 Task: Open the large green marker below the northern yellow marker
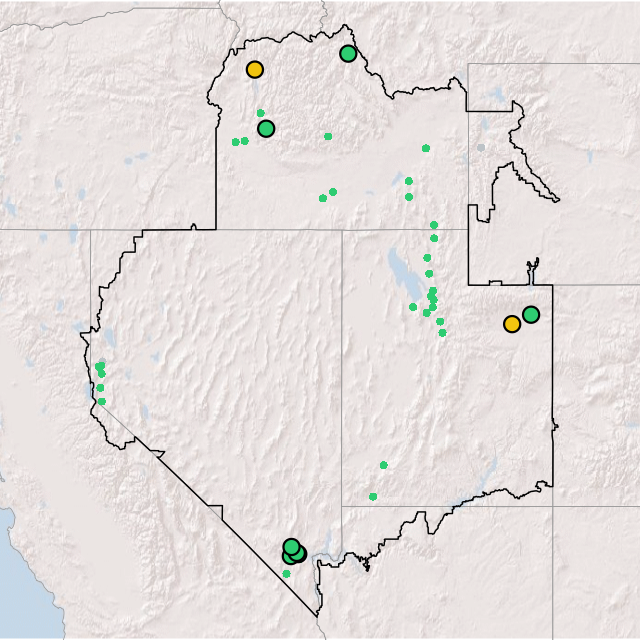coord(266,128)
